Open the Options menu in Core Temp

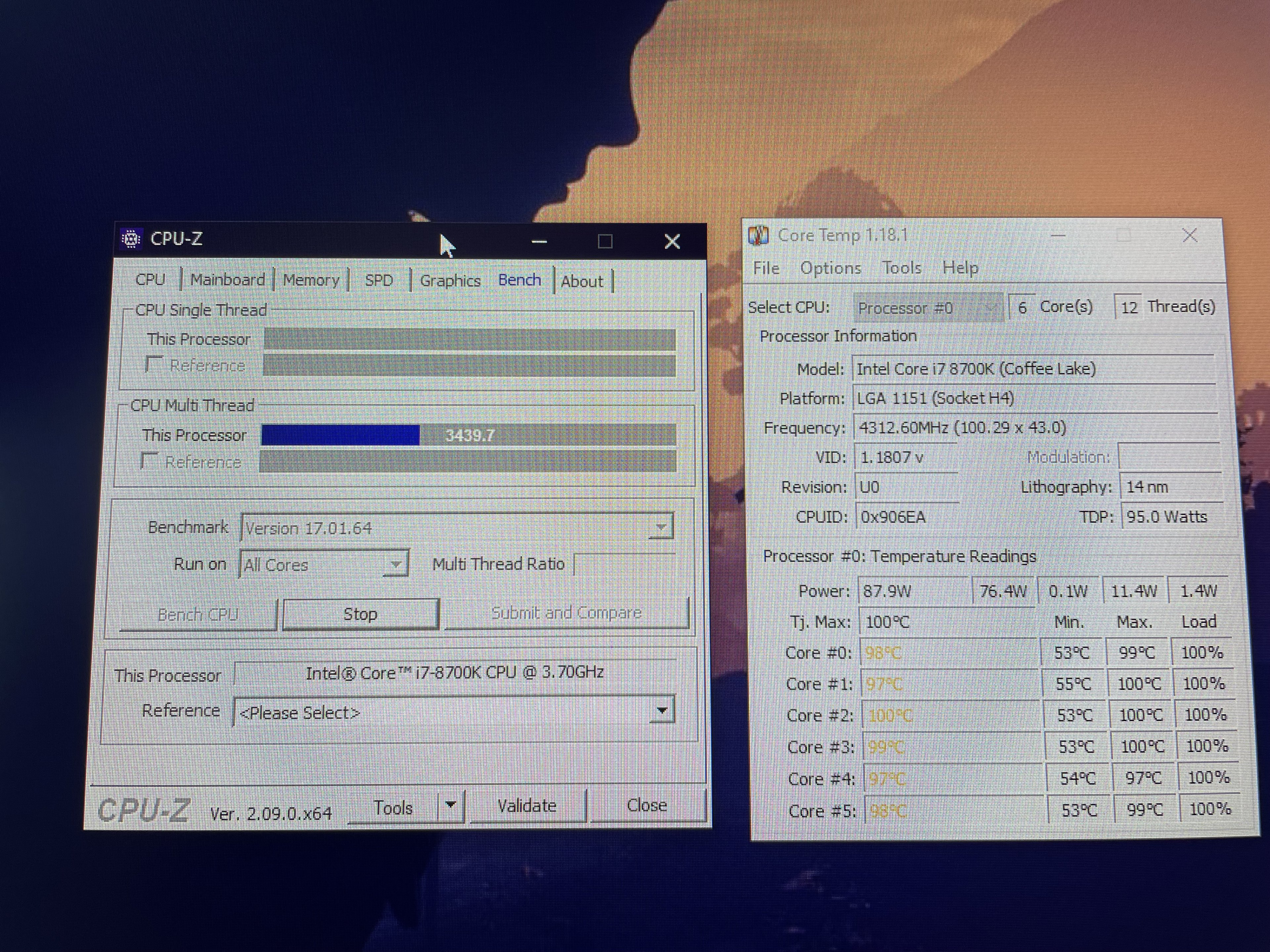[830, 268]
